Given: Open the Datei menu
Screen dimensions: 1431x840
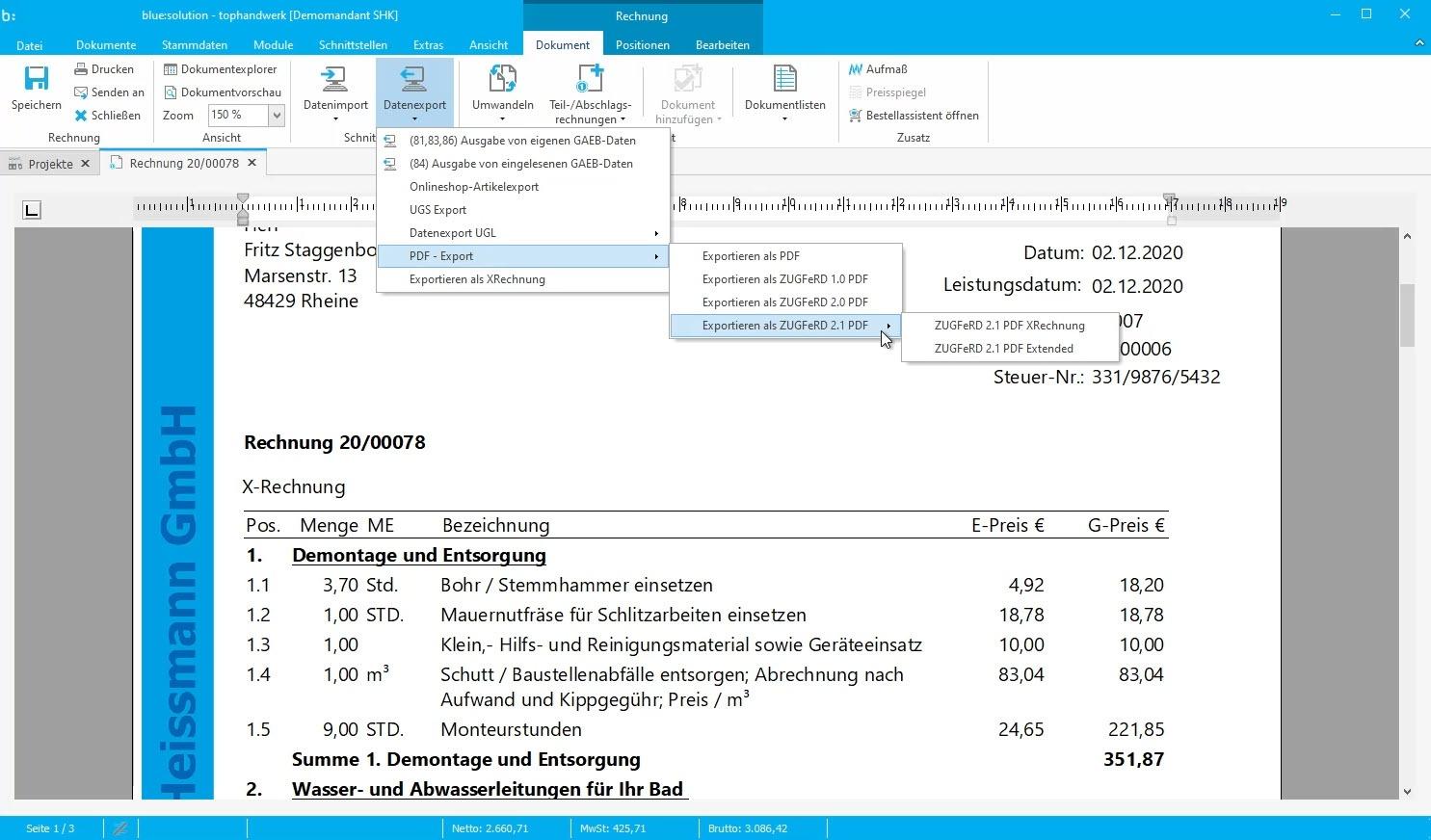Looking at the screenshot, I should point(29,45).
